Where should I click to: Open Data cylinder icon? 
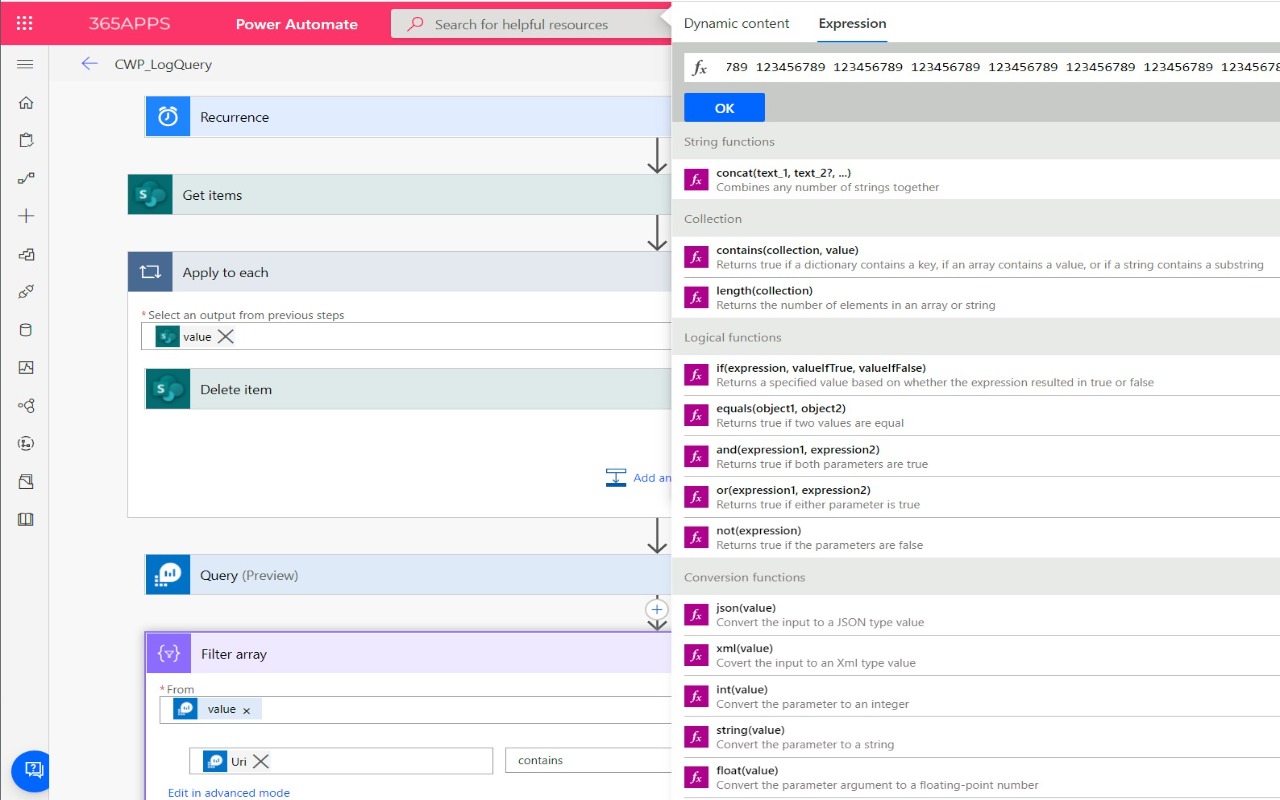(x=26, y=330)
